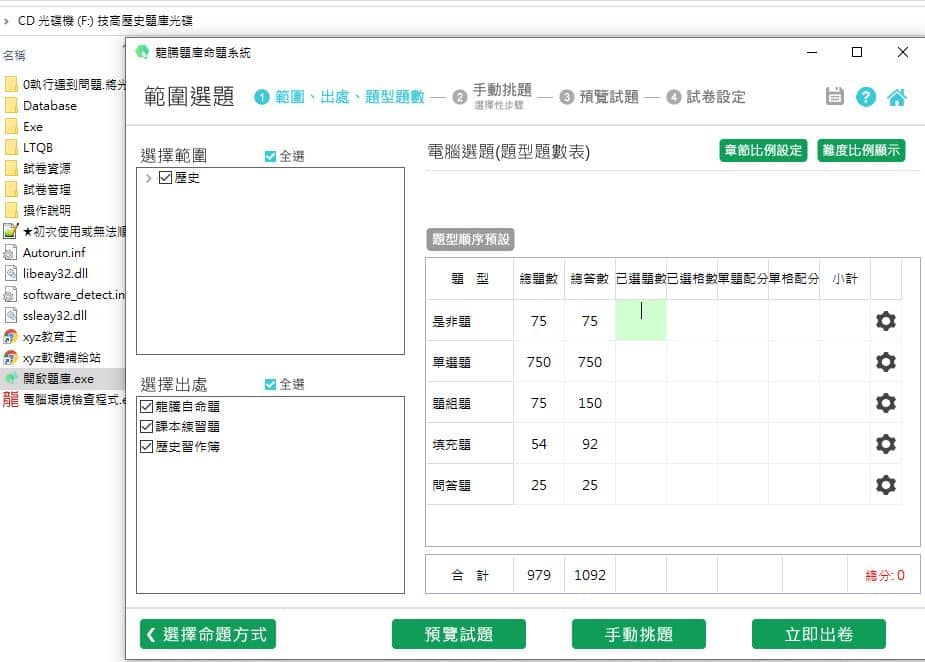Click 已選題數 cell for 單選題

641,362
